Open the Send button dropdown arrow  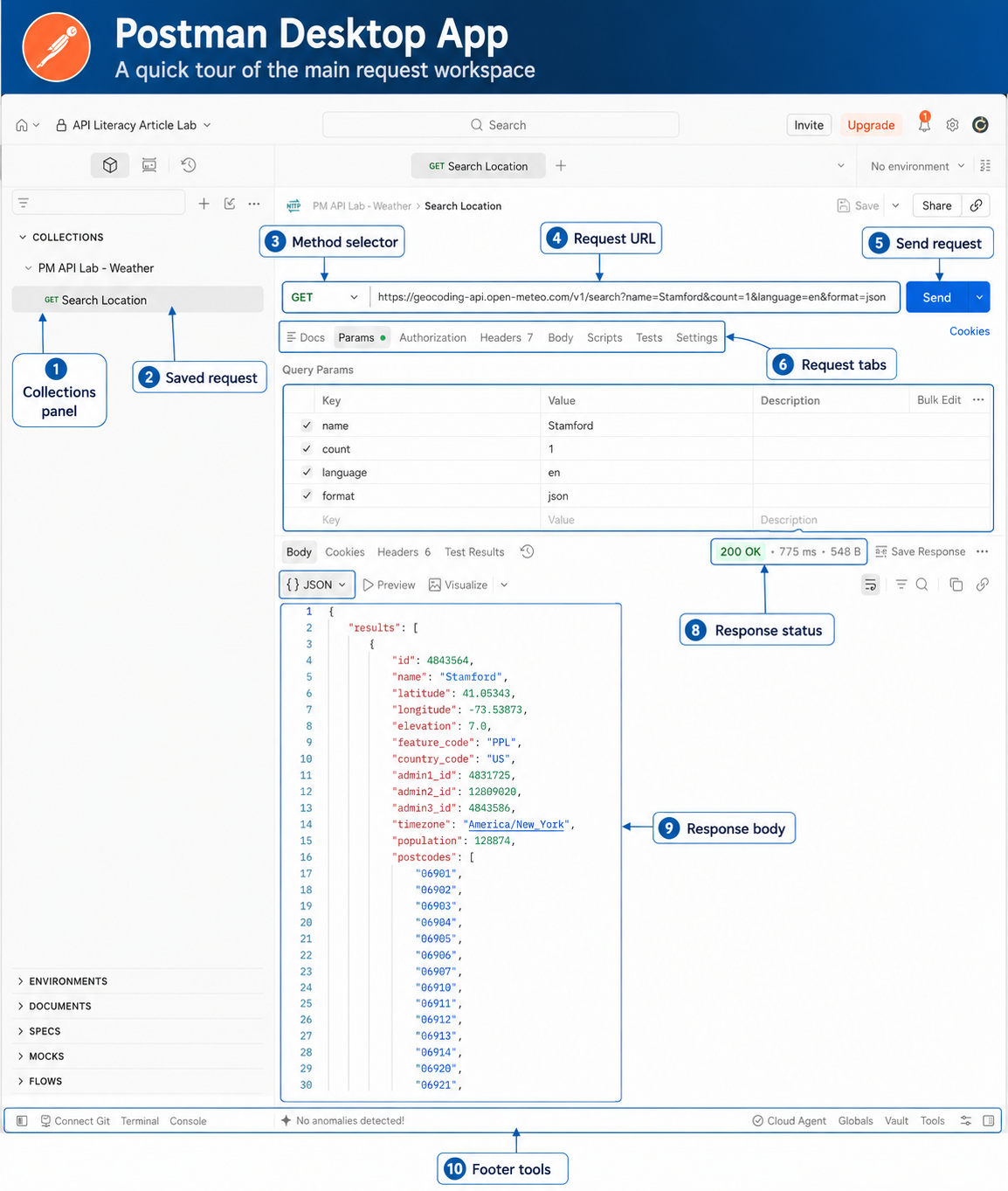pos(979,297)
